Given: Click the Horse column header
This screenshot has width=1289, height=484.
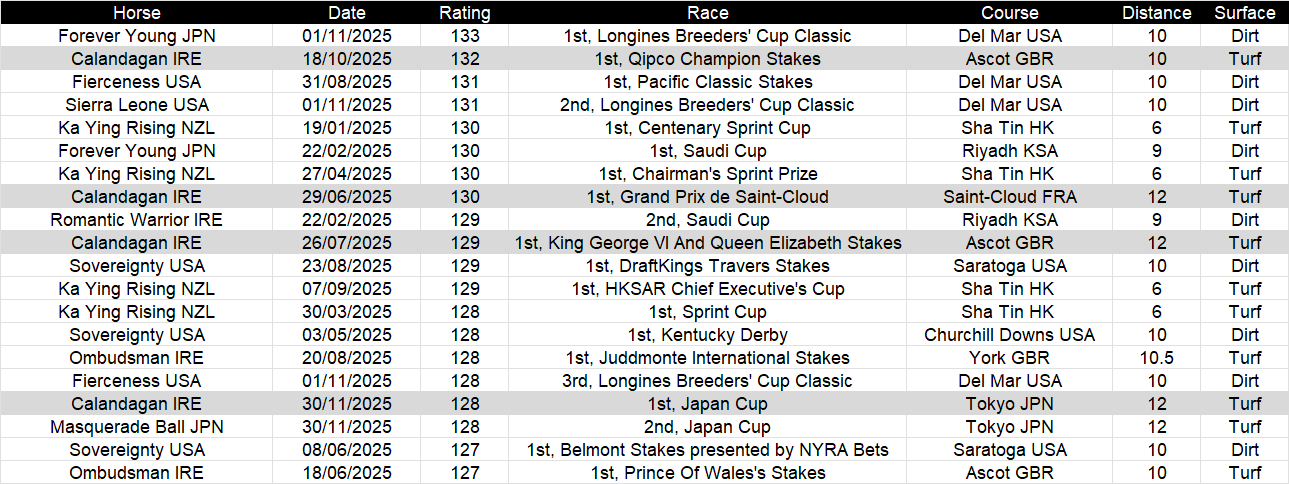Looking at the screenshot, I should [x=136, y=13].
